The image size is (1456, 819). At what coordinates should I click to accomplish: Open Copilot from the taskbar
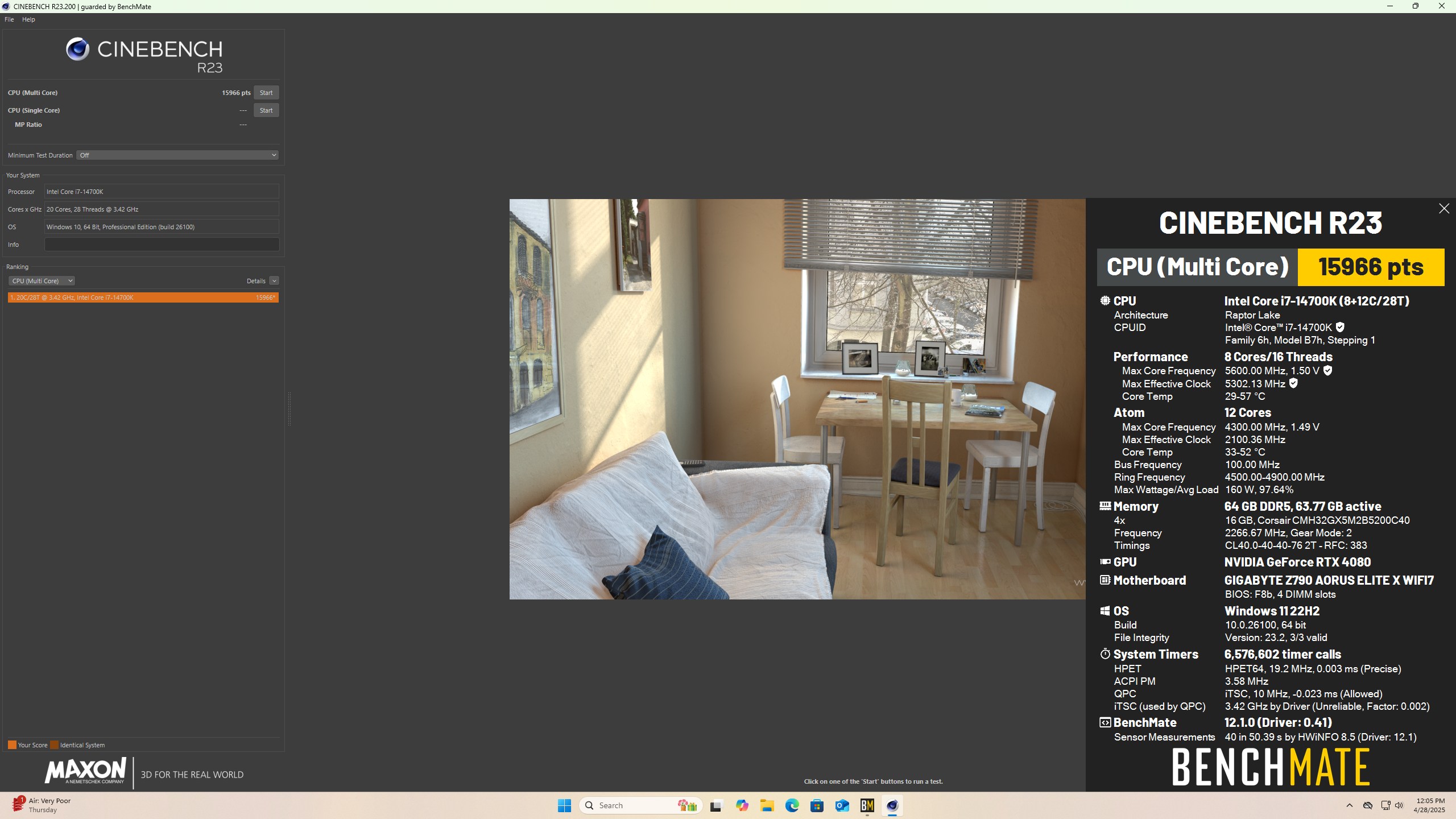(x=742, y=805)
